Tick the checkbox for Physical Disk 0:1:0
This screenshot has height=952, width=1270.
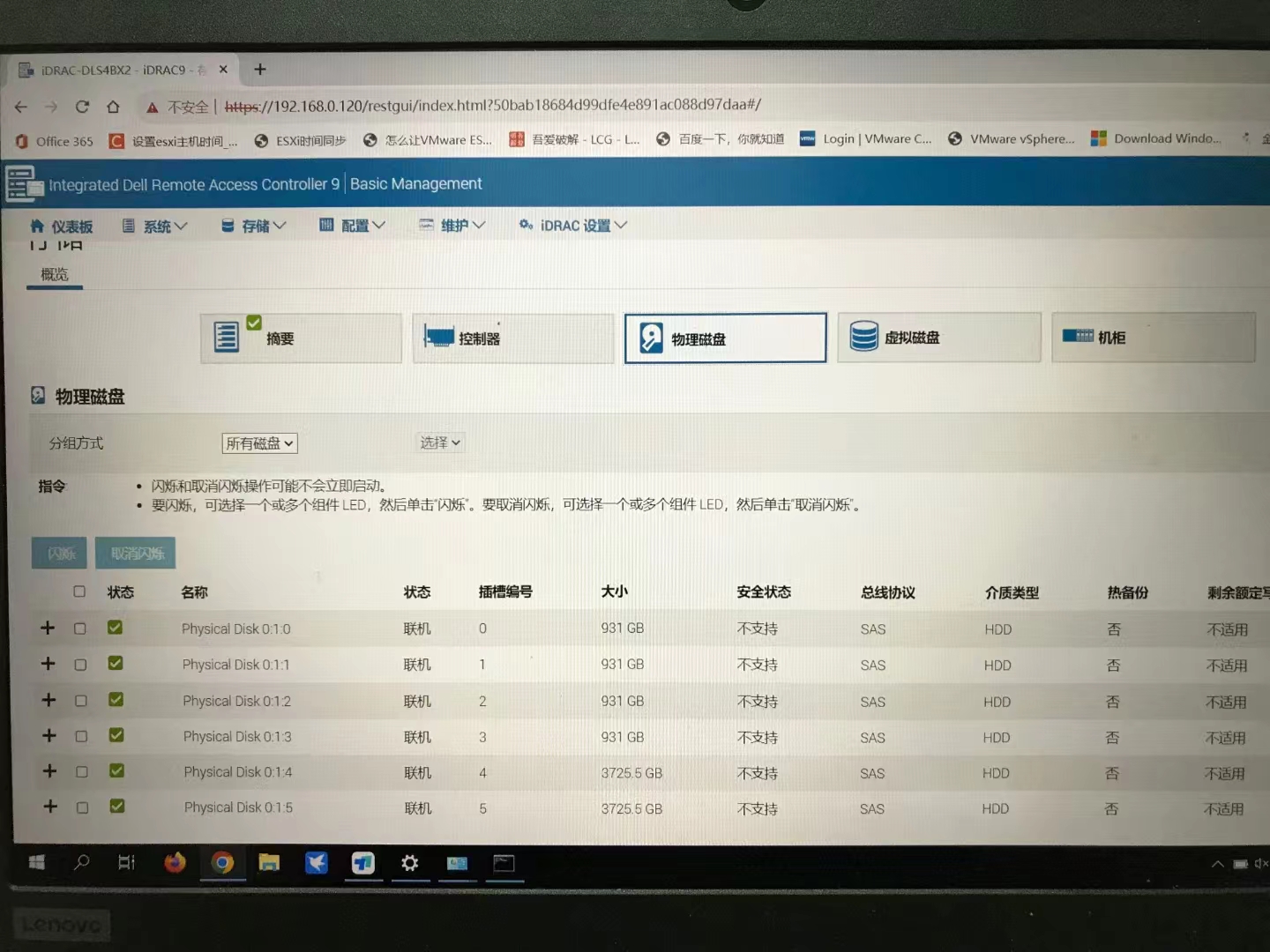pos(80,628)
